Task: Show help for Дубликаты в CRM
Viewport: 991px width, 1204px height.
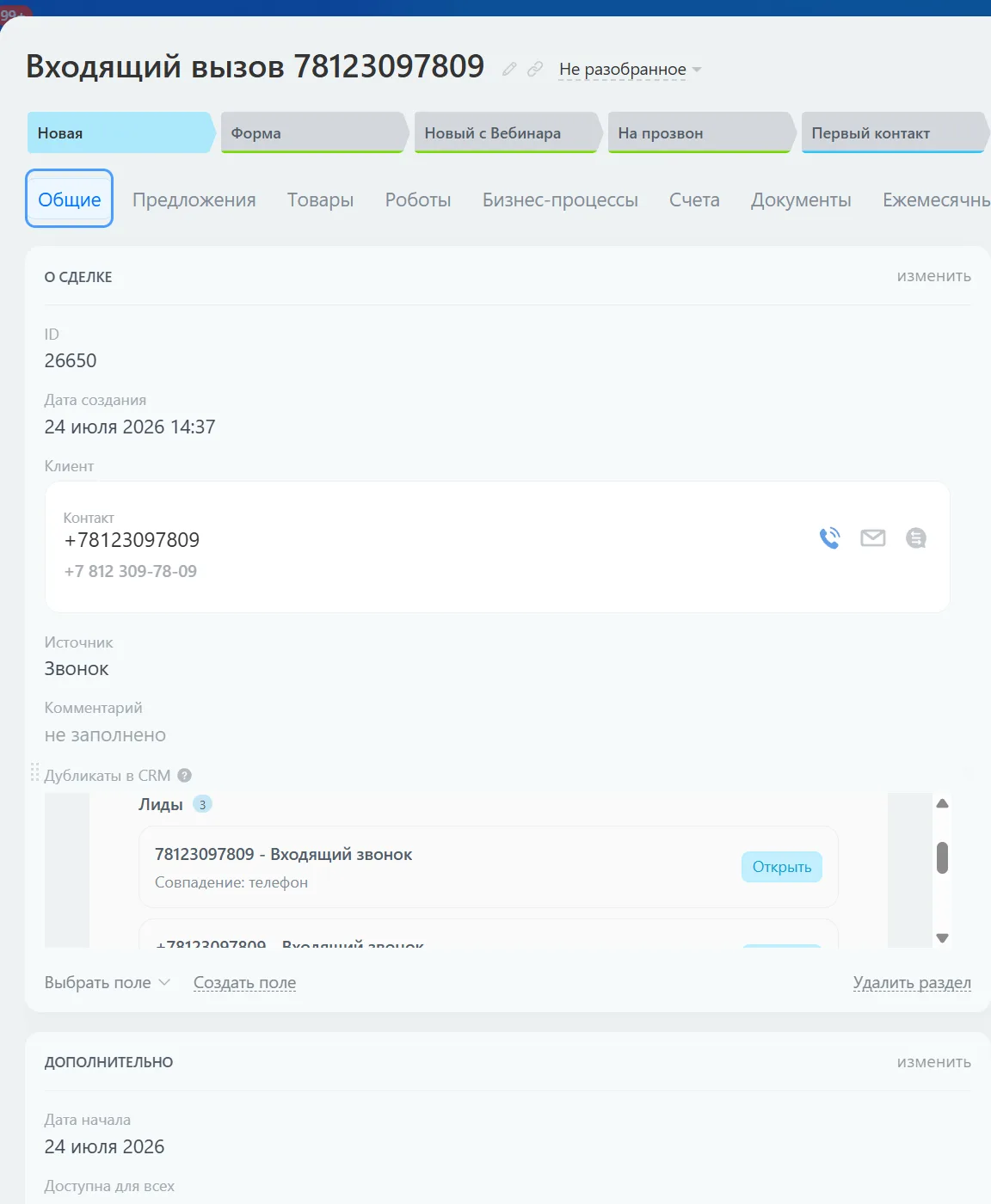Action: 184,775
